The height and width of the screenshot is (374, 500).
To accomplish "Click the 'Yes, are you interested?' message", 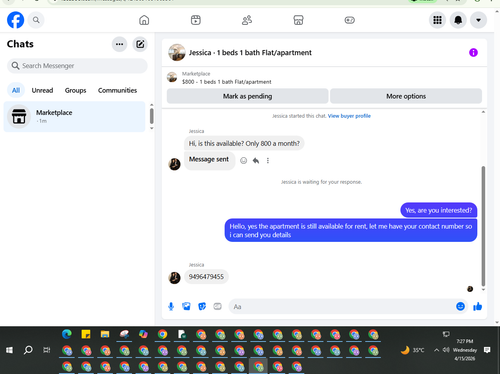I will click(x=439, y=210).
